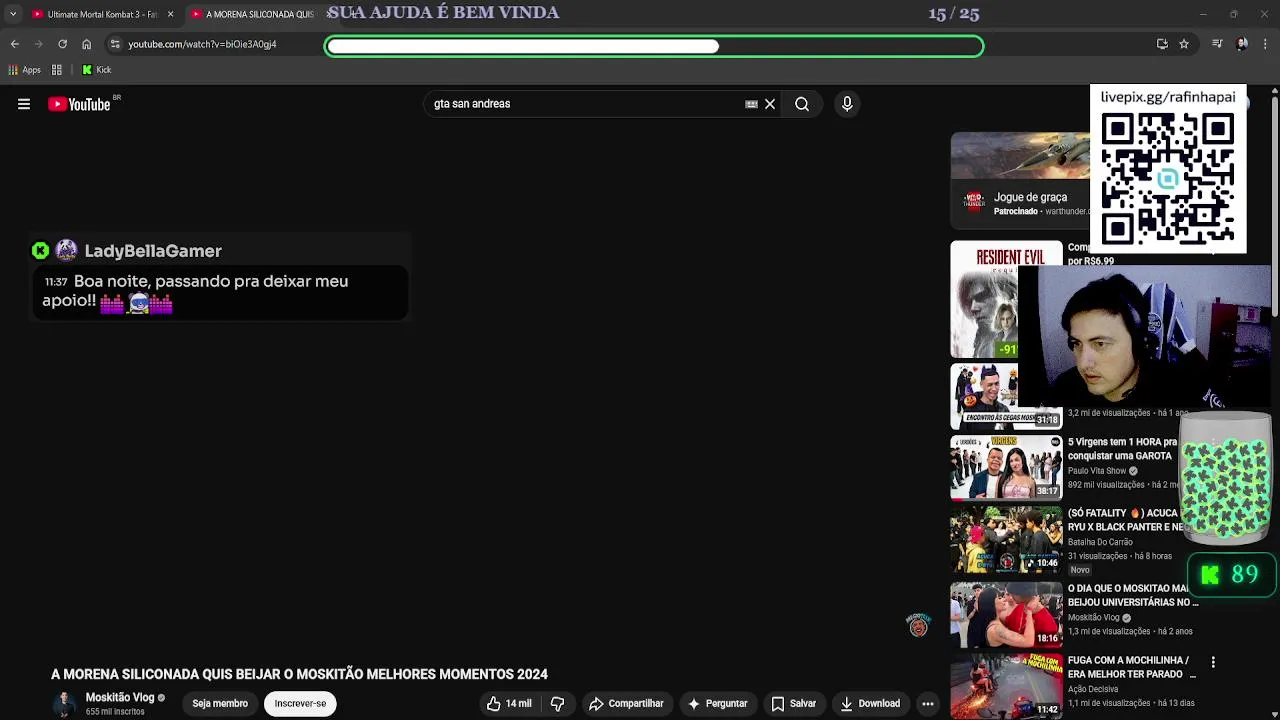Click the Download button
The width and height of the screenshot is (1280, 720).
tap(870, 704)
